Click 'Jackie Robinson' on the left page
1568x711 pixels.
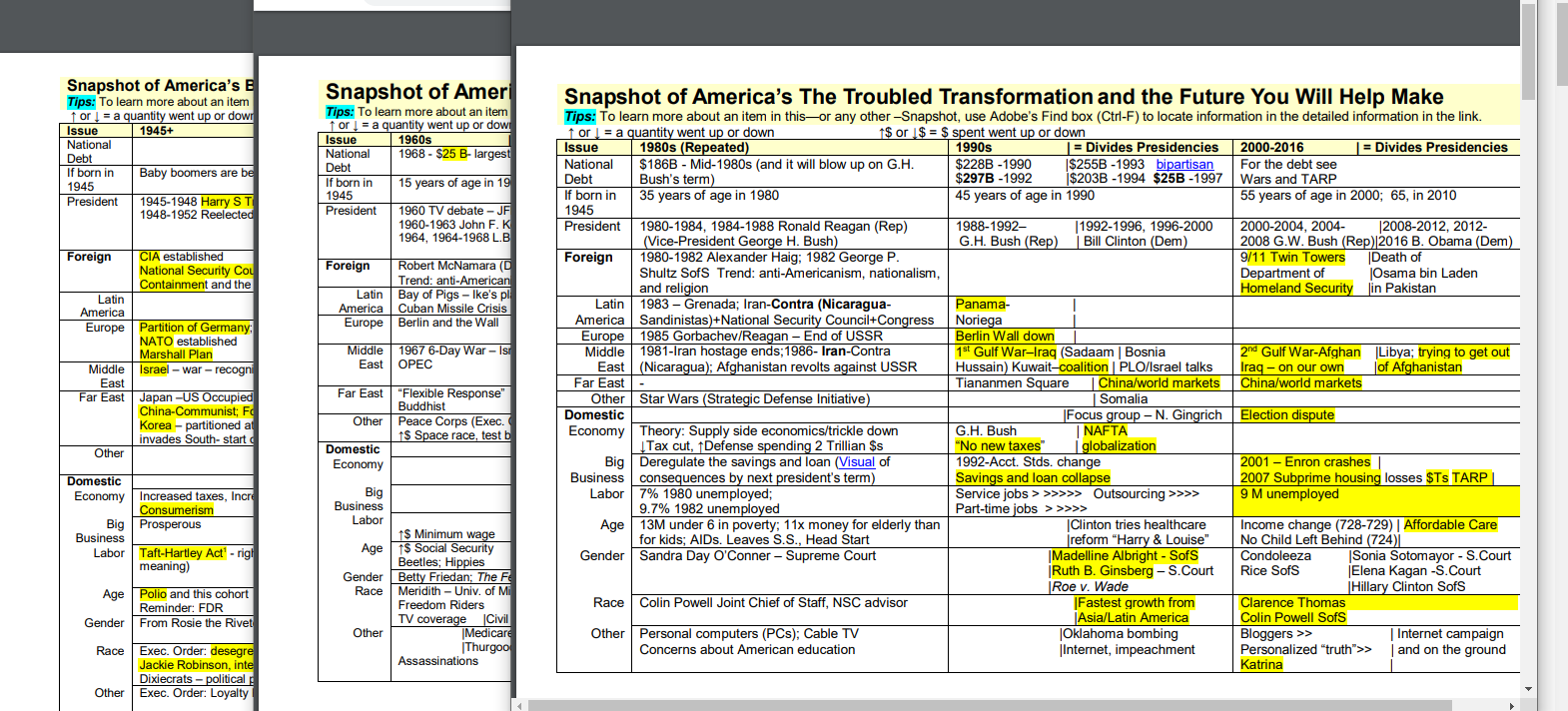184,665
